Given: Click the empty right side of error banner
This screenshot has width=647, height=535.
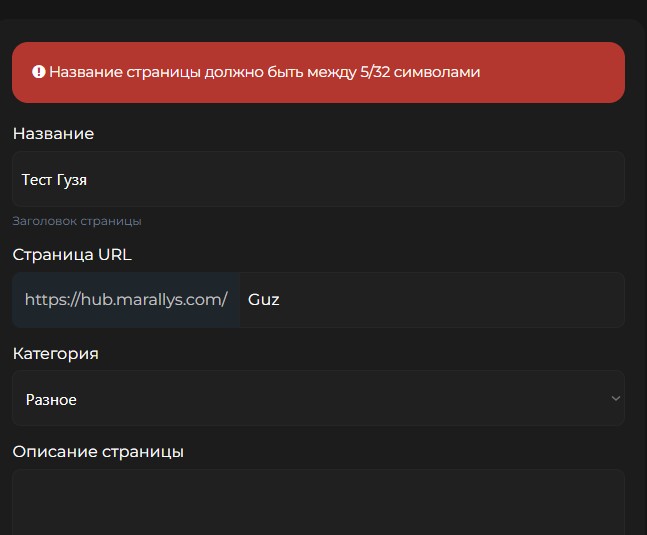Looking at the screenshot, I should tap(553, 72).
